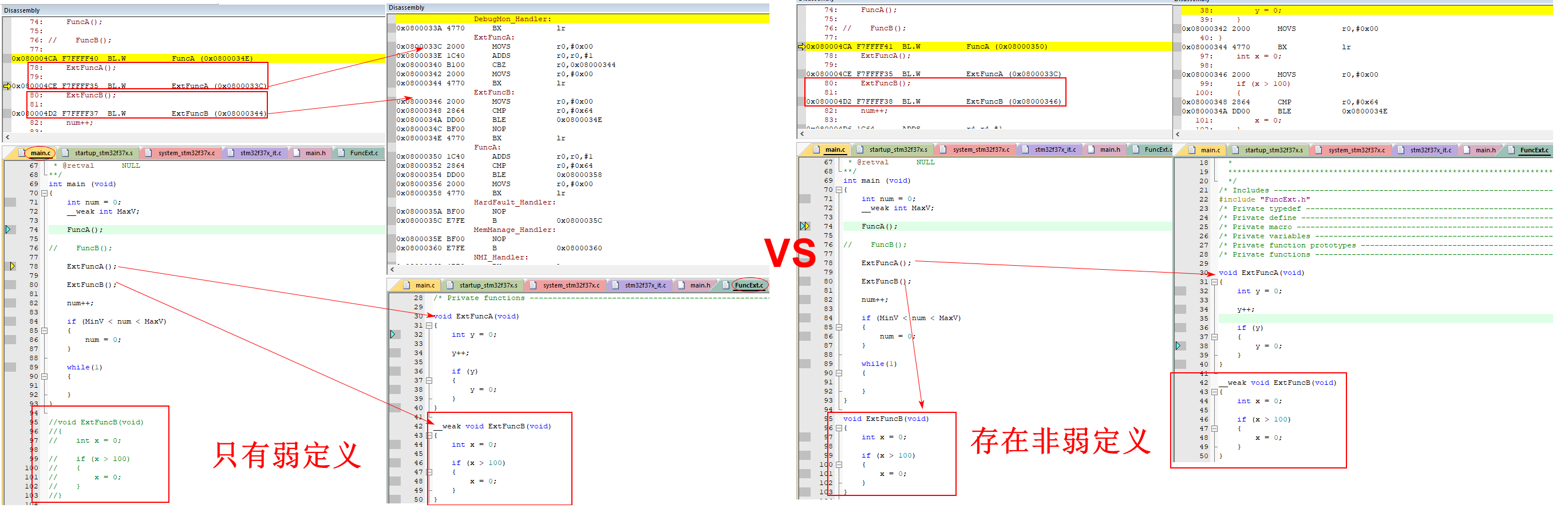Click the blue triangle marker on line 74, leftmost main.c

(8, 230)
